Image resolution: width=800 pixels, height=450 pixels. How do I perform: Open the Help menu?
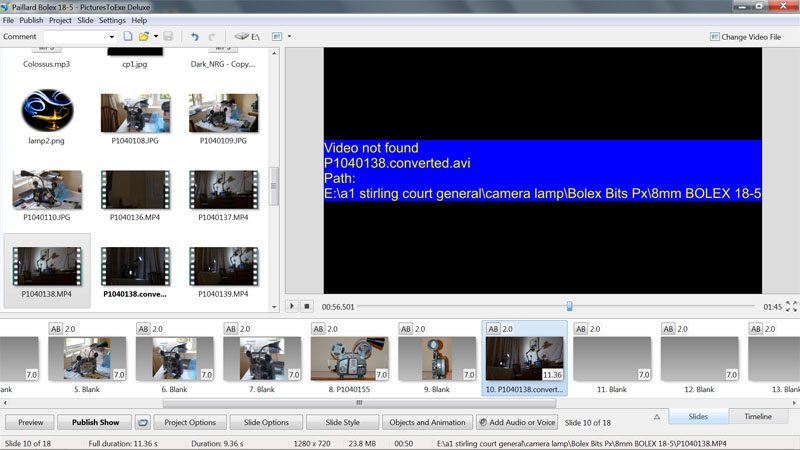tap(139, 20)
